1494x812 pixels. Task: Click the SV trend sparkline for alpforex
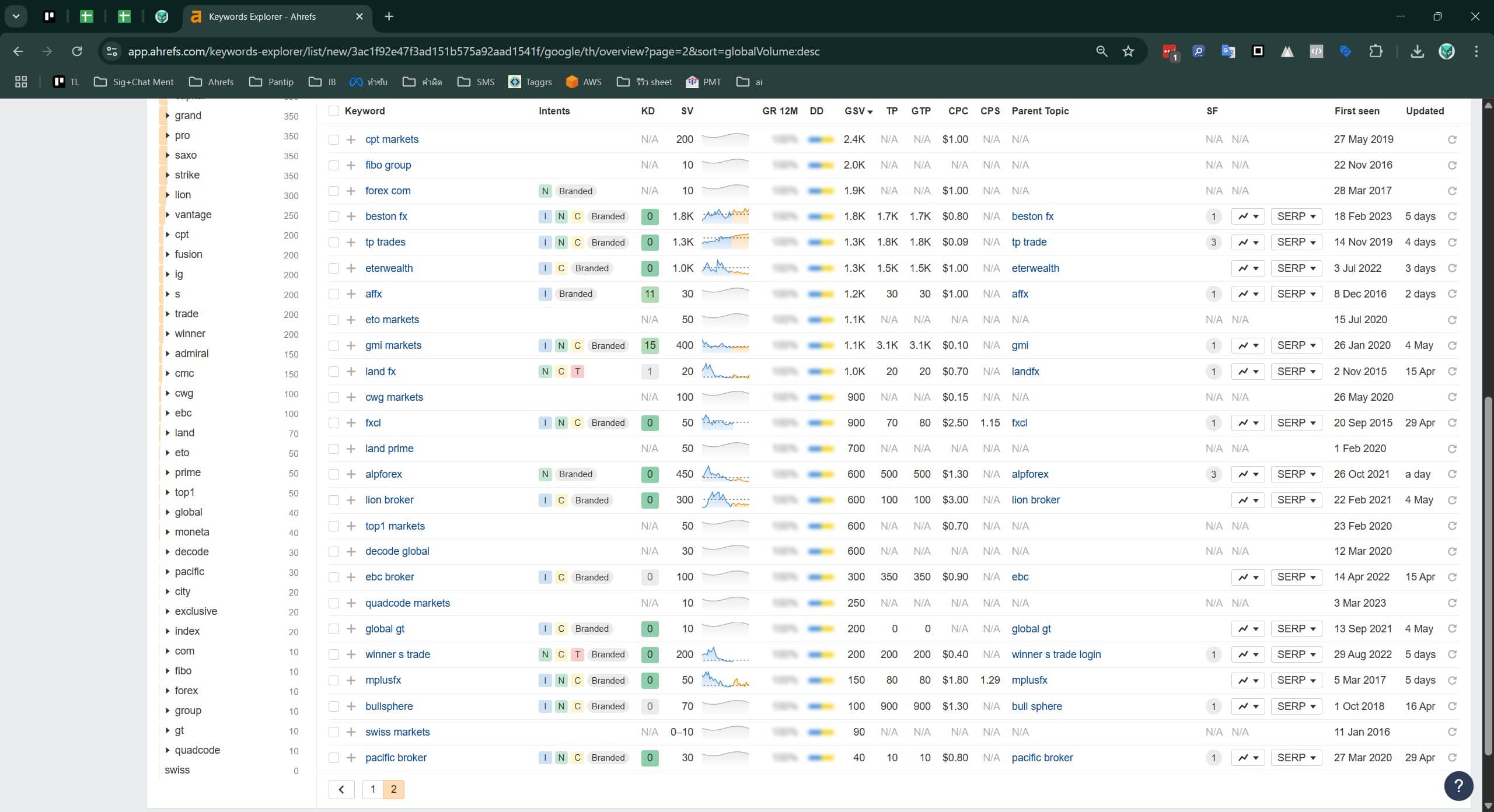click(725, 474)
